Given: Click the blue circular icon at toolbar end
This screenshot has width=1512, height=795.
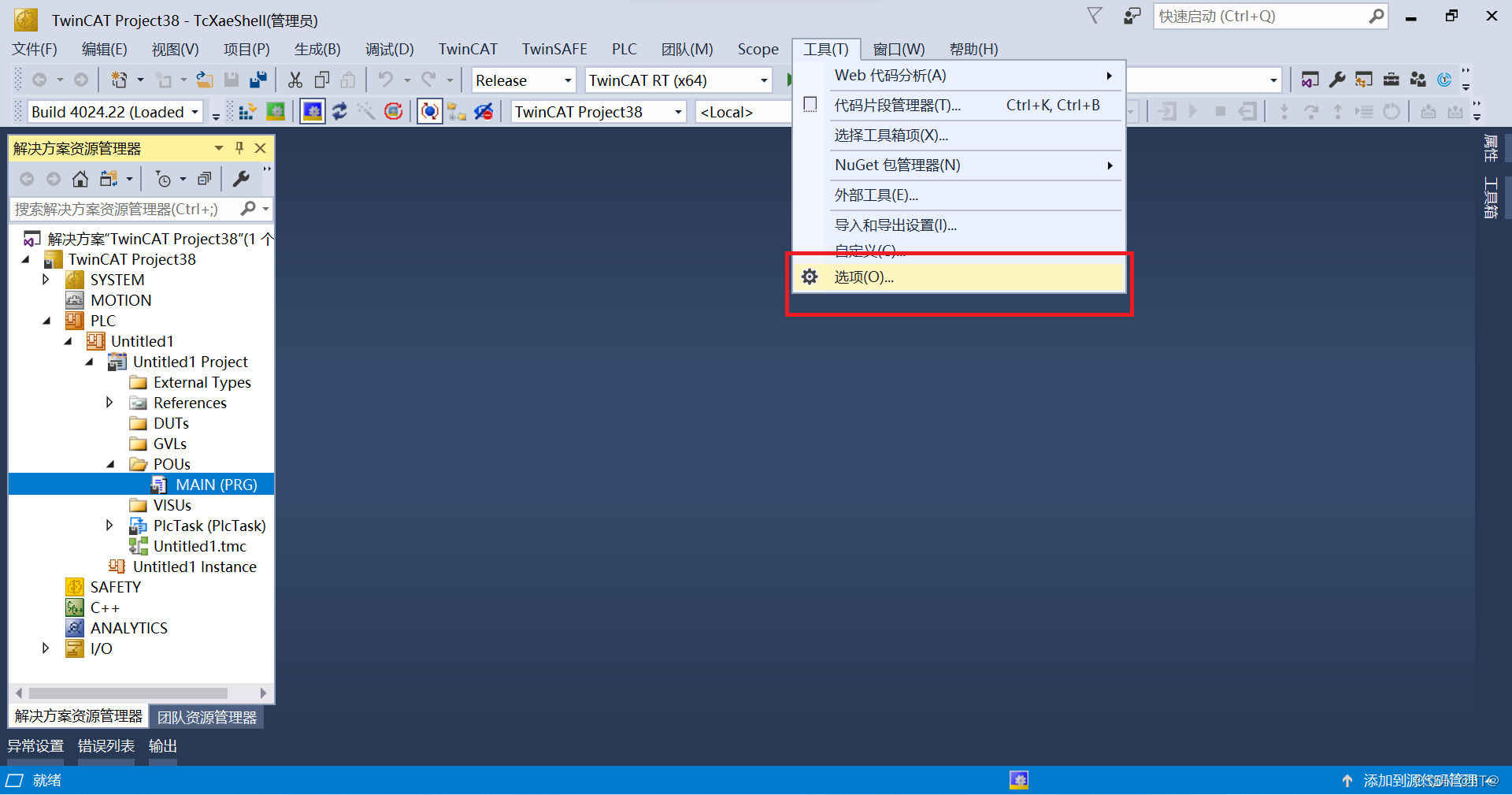Looking at the screenshot, I should [1444, 80].
